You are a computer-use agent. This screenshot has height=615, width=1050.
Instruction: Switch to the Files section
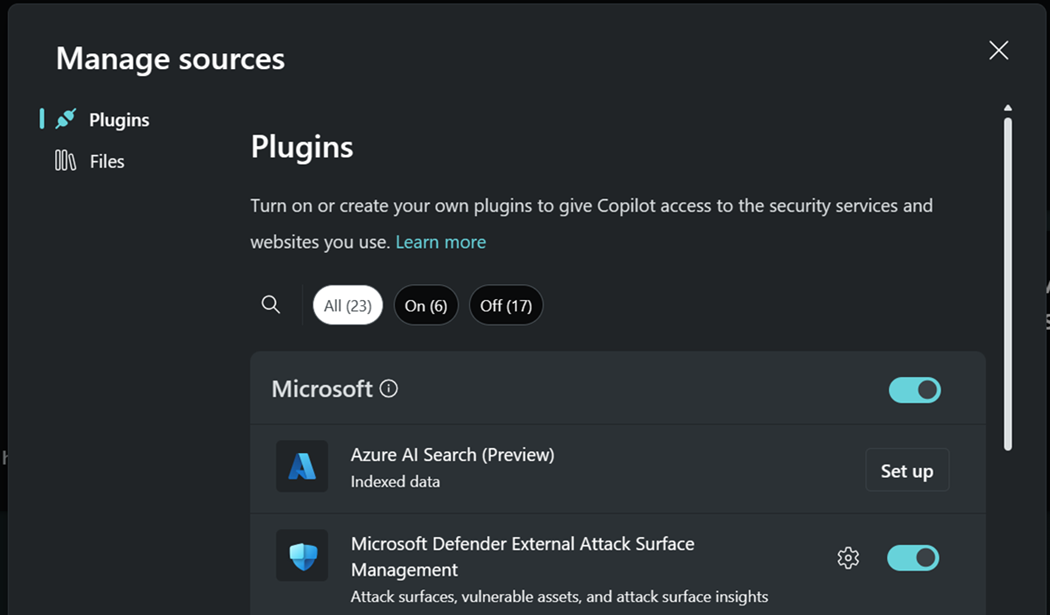click(107, 160)
